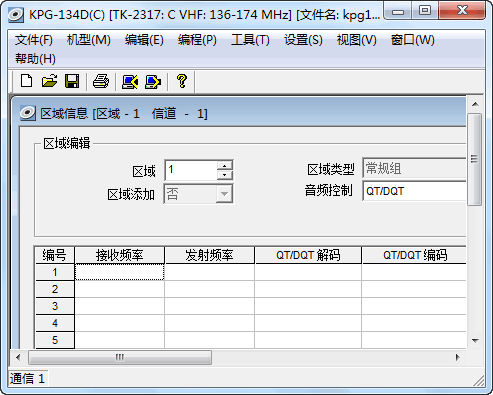Click the 区域类型 field showing 常规组
The width and height of the screenshot is (493, 395).
point(414,168)
